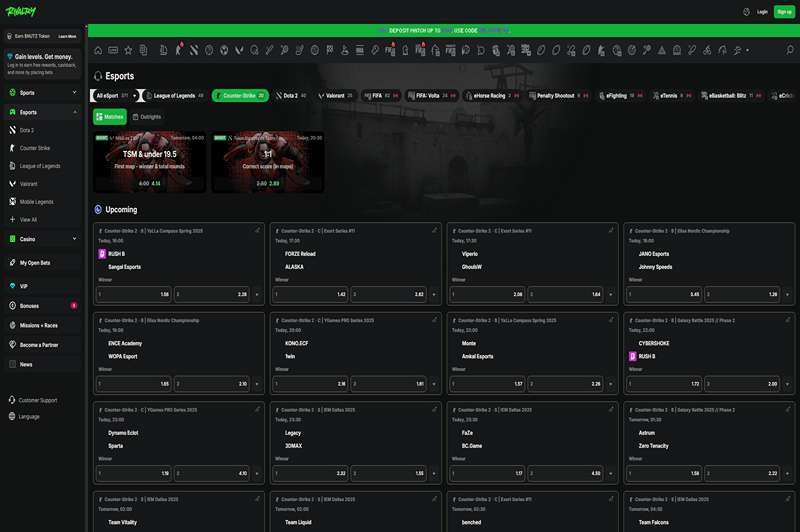Select the FIFA: Volta filter chip

432,95
